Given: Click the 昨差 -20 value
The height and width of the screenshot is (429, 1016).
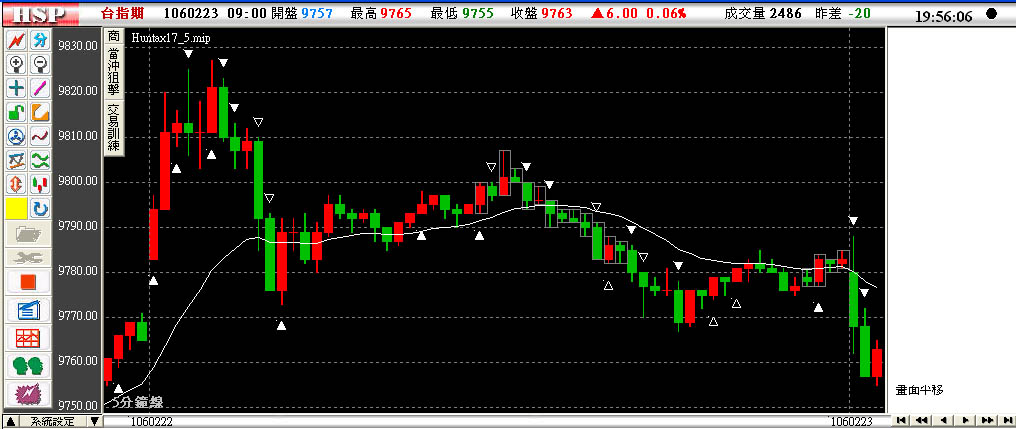Looking at the screenshot, I should click(862, 13).
